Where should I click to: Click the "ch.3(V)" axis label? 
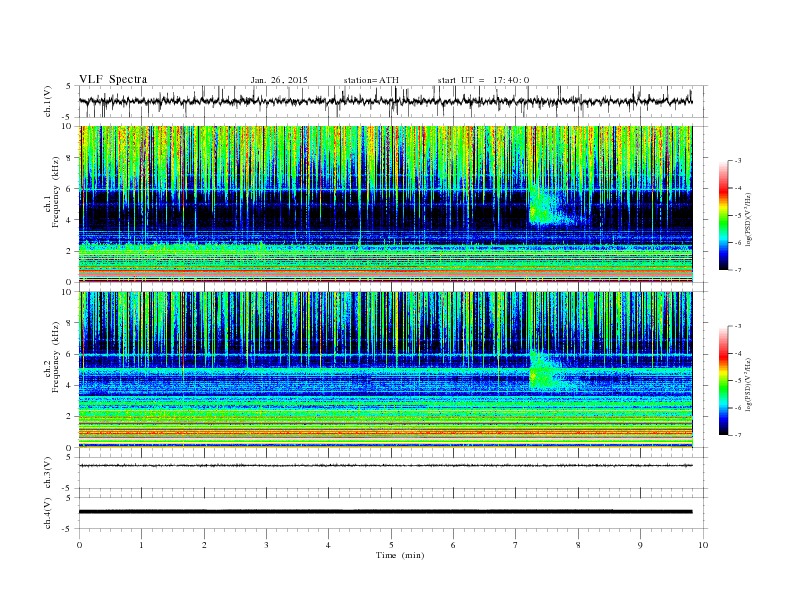47,473
